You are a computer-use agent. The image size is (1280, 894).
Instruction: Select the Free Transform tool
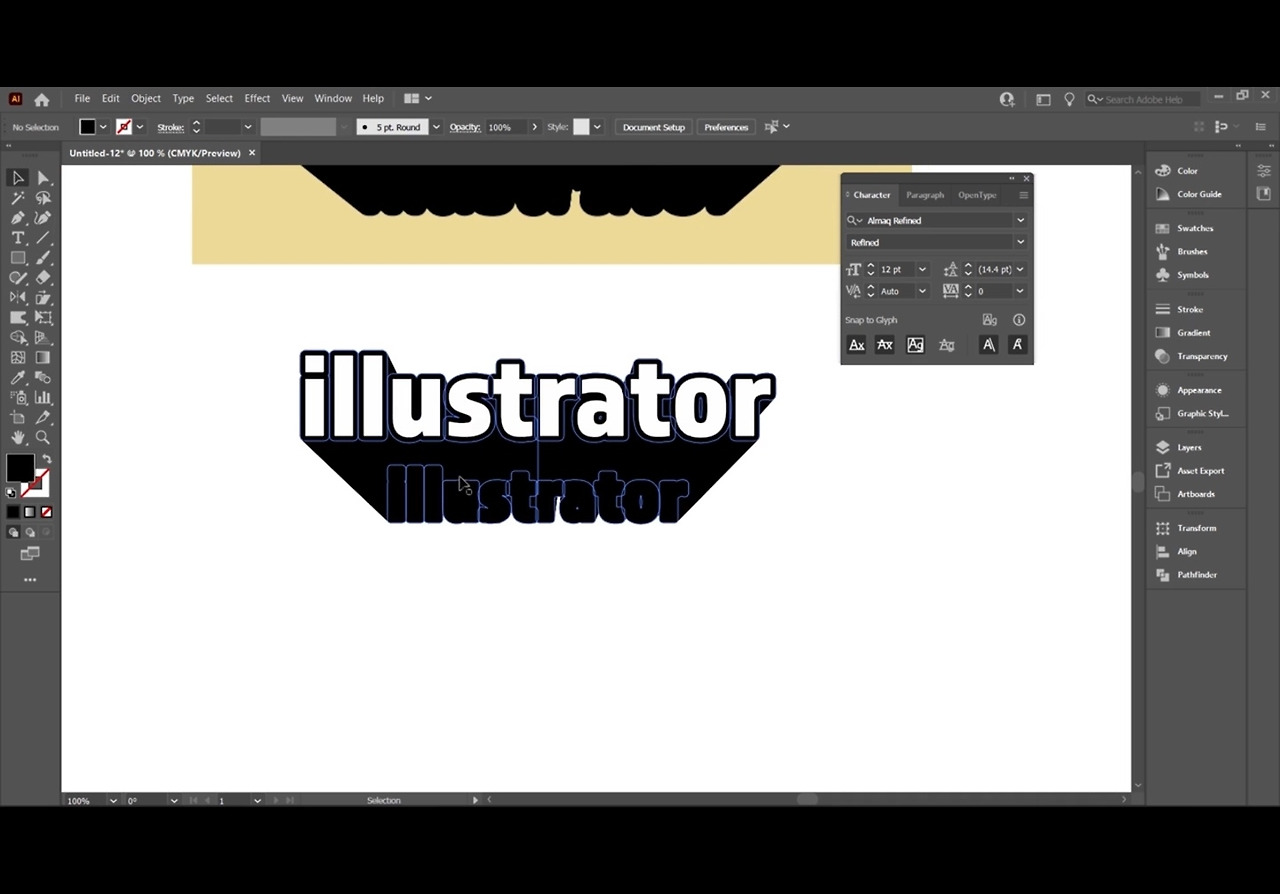click(43, 318)
